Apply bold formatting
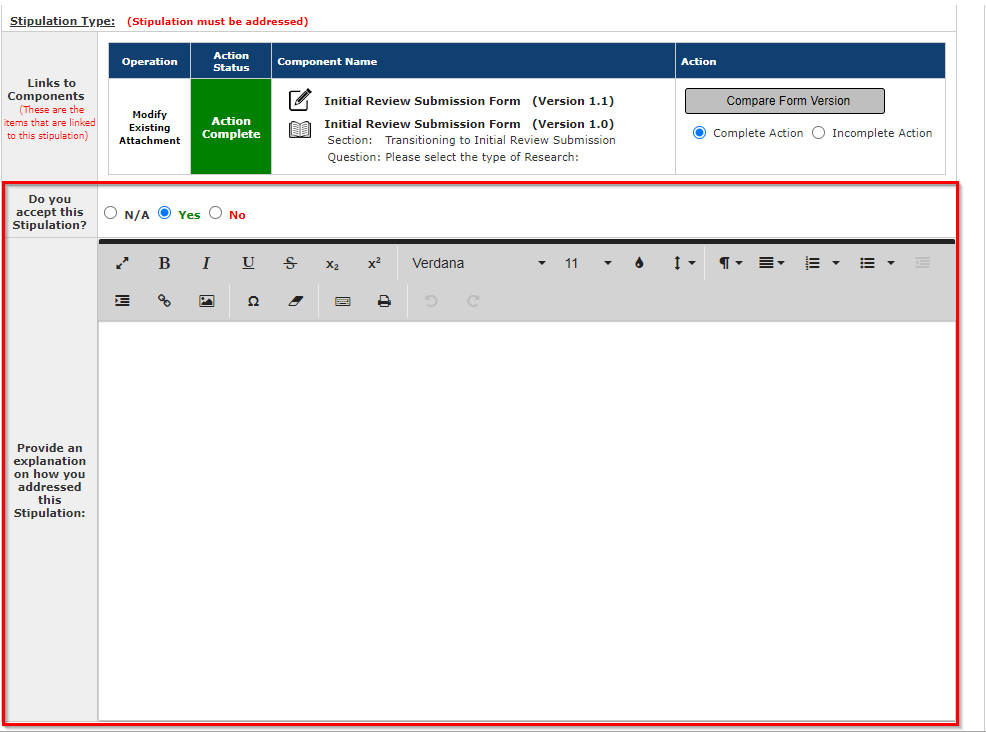 164,263
